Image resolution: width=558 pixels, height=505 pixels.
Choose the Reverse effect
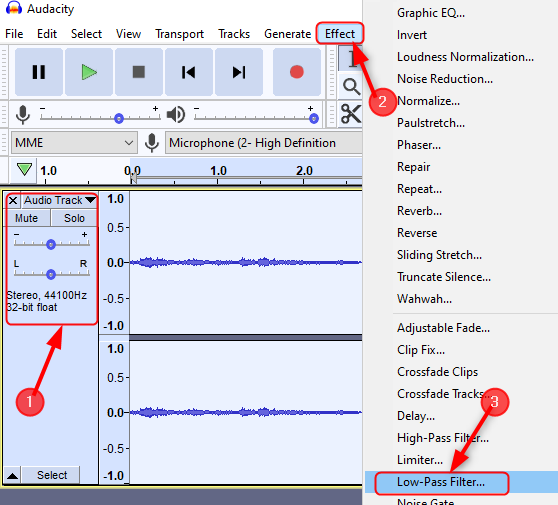point(417,233)
